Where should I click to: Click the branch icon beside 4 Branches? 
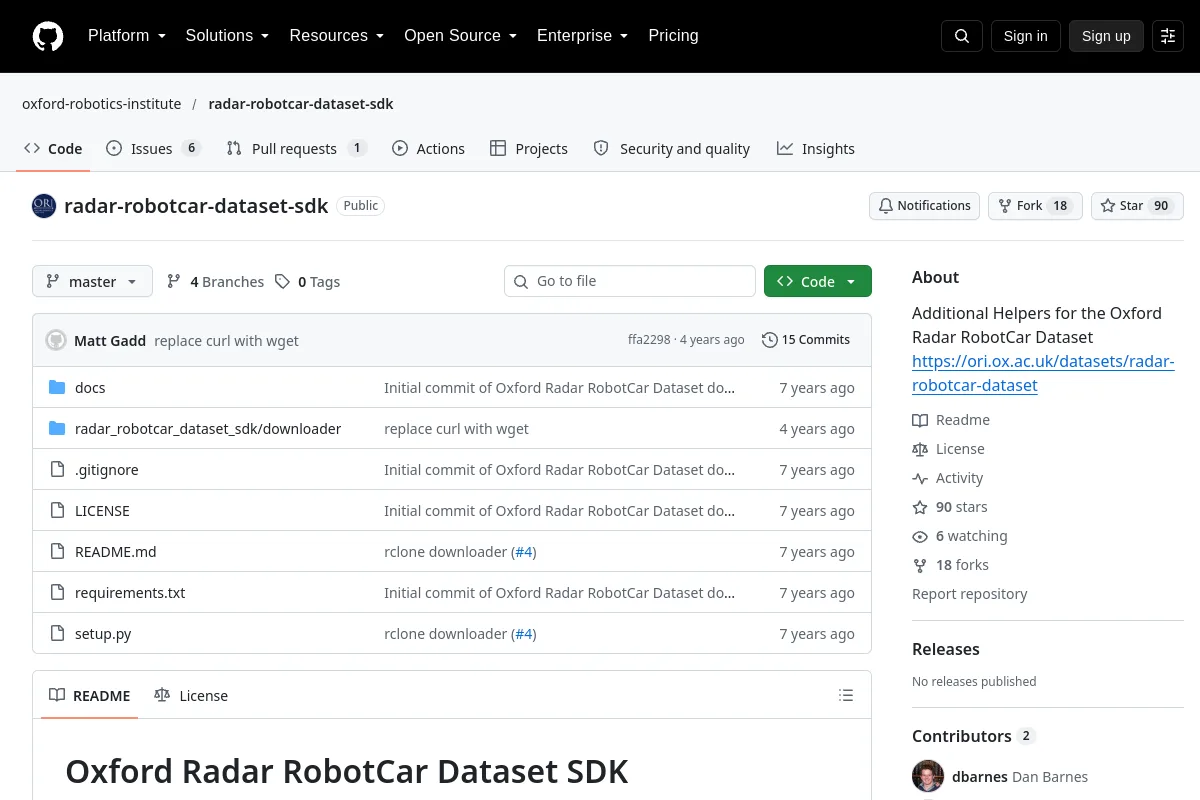(x=174, y=282)
